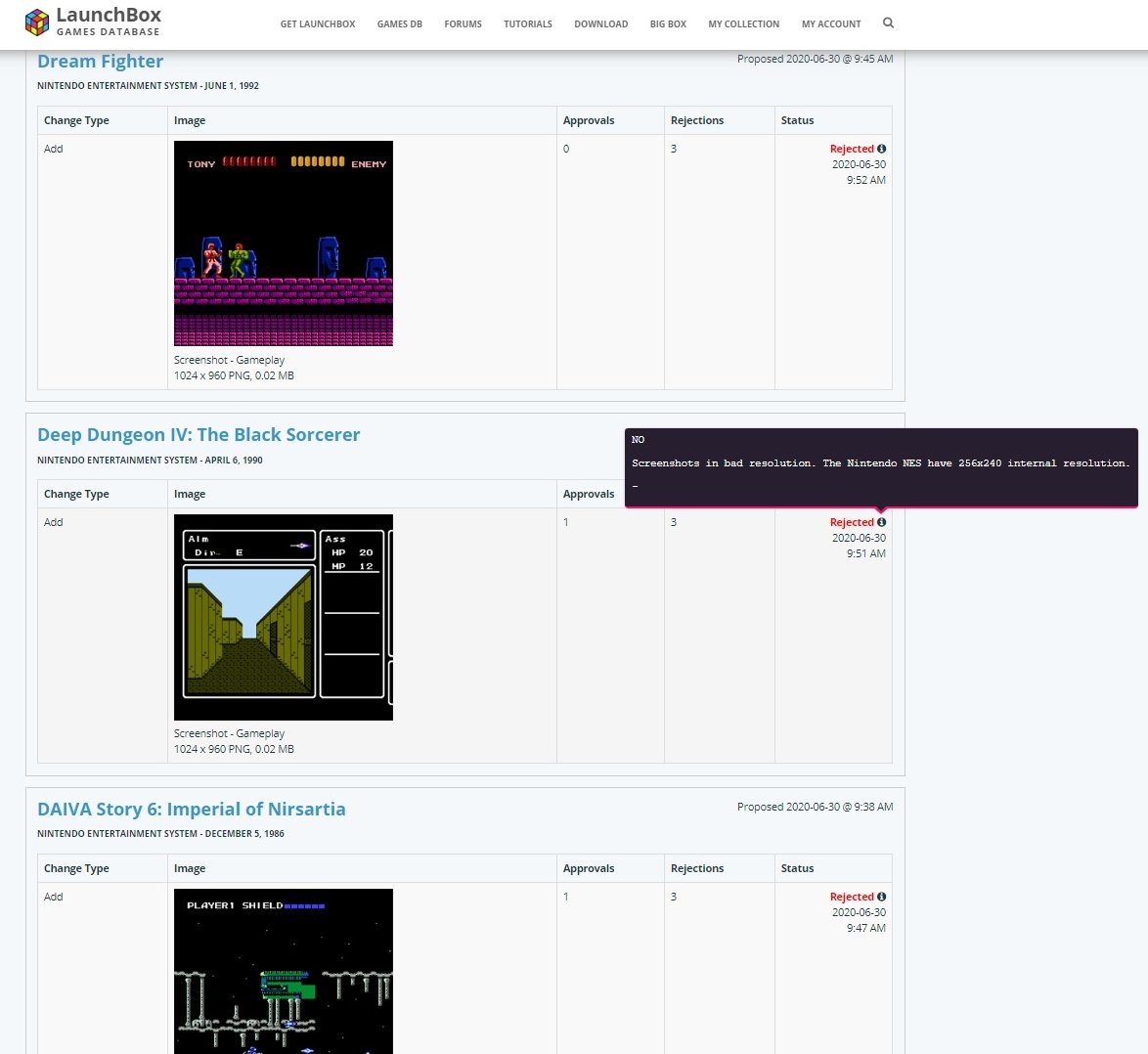This screenshot has width=1148, height=1054.
Task: Open MY ACCOUNT in the navigation
Action: [x=831, y=24]
